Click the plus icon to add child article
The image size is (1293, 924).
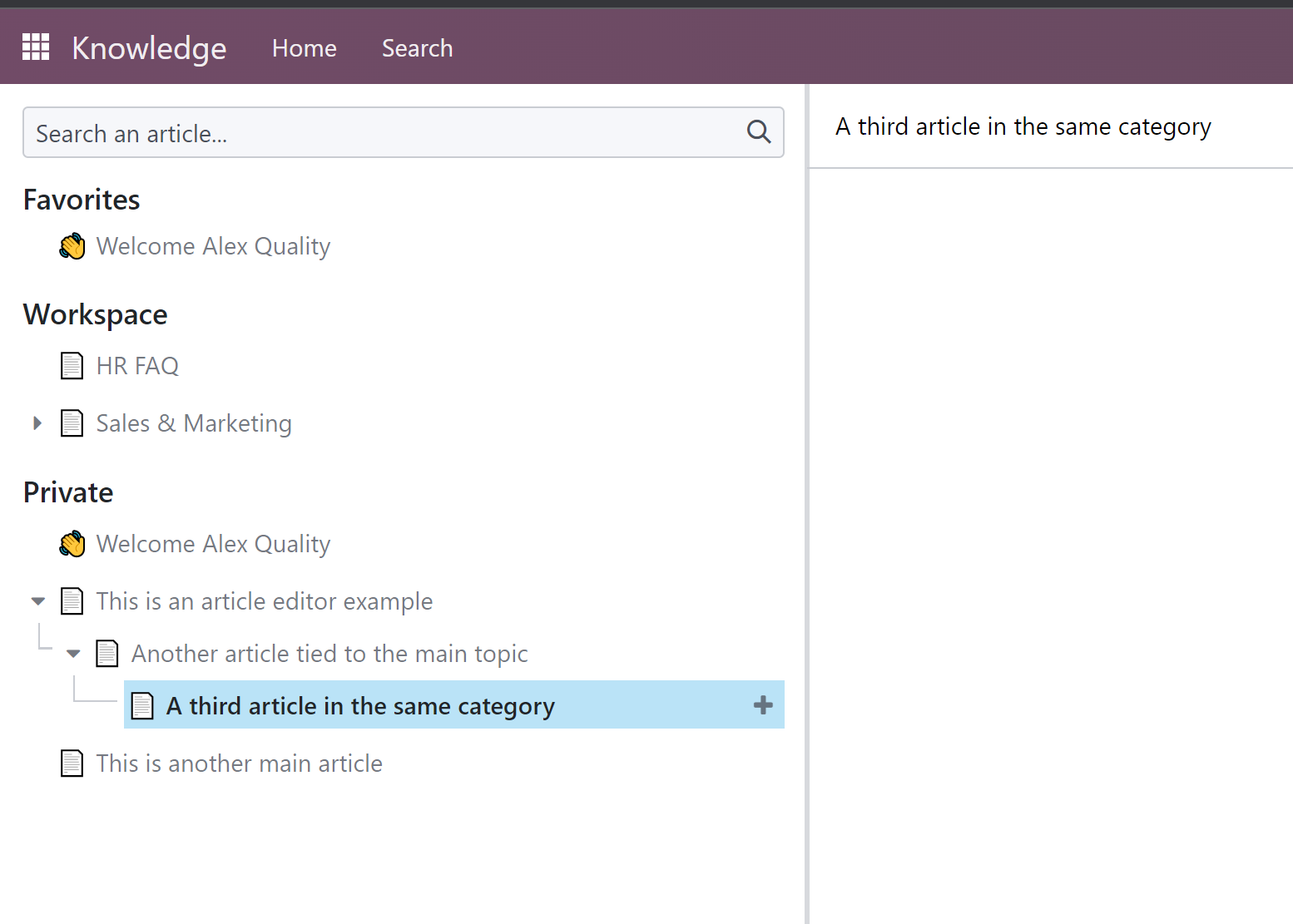coord(762,705)
